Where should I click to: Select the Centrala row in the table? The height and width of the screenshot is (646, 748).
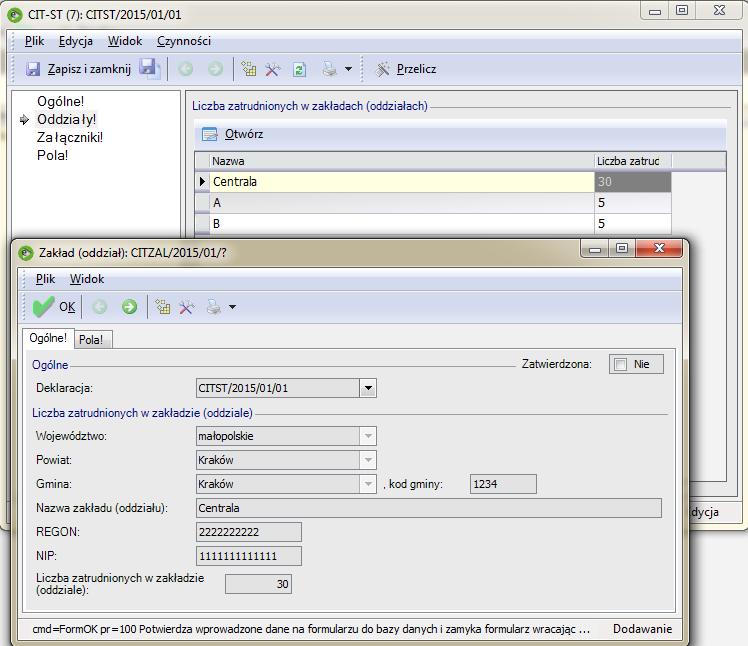pos(433,182)
